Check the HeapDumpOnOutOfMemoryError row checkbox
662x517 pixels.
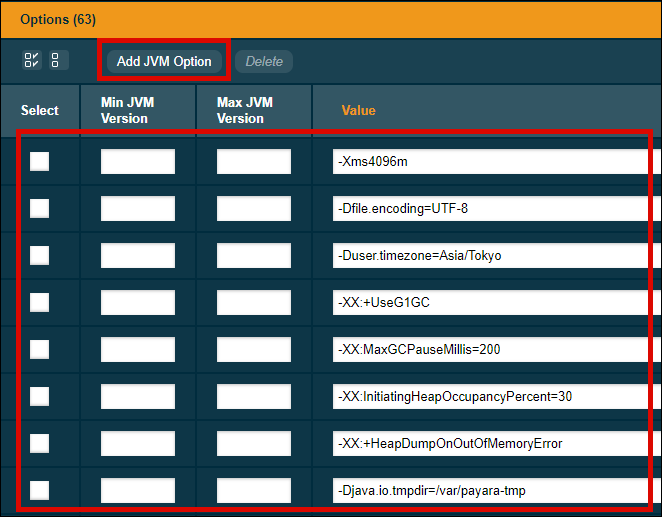click(x=39, y=443)
